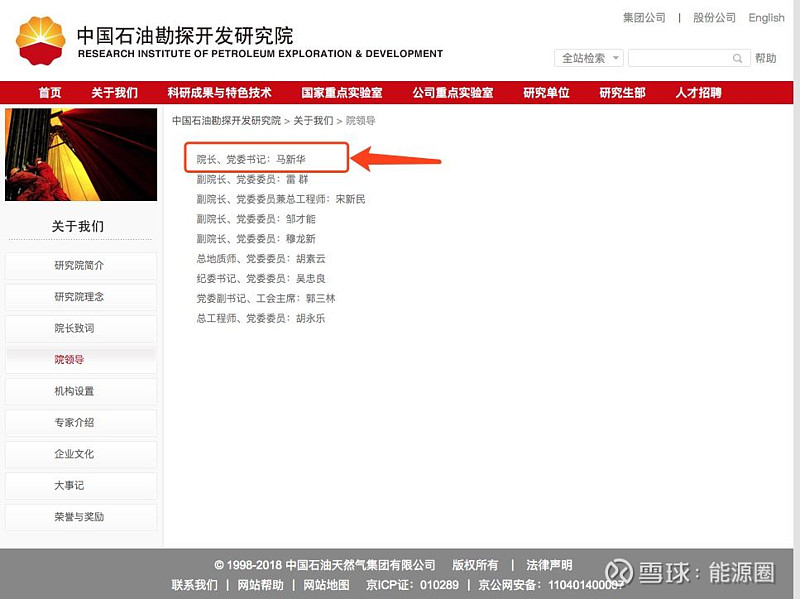Open the 帮助 help link
Image resolution: width=800 pixels, height=599 pixels.
(x=765, y=58)
